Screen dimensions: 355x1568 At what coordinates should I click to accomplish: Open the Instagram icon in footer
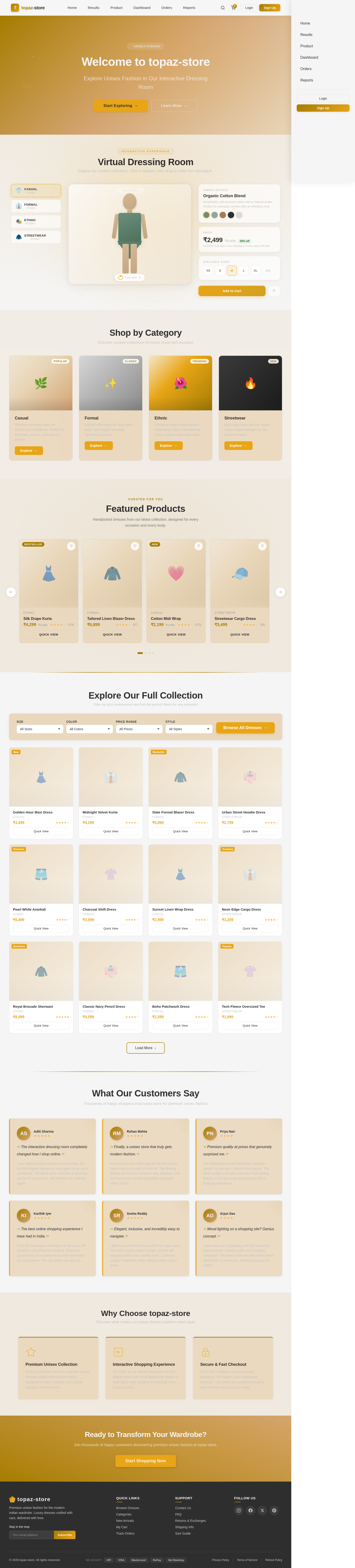[x=239, y=1510]
